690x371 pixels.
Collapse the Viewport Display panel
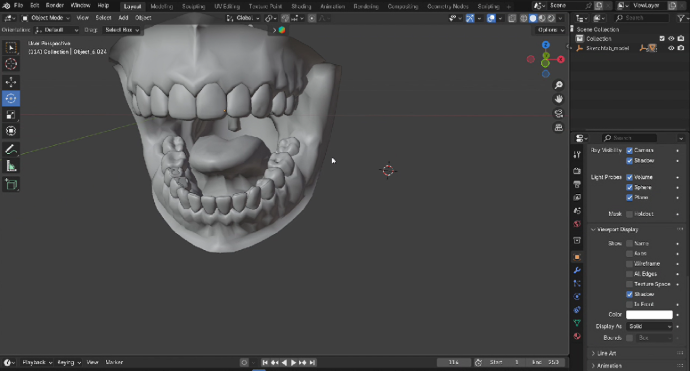pyautogui.click(x=618, y=229)
